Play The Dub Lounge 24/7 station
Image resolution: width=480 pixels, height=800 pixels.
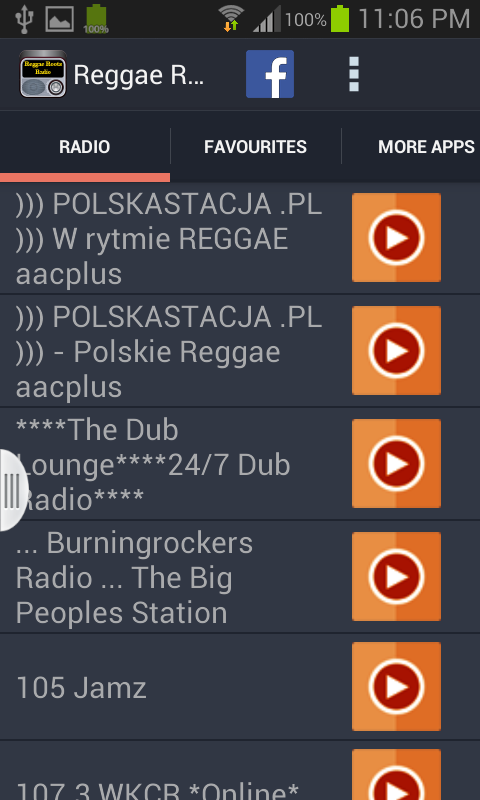pos(396,463)
